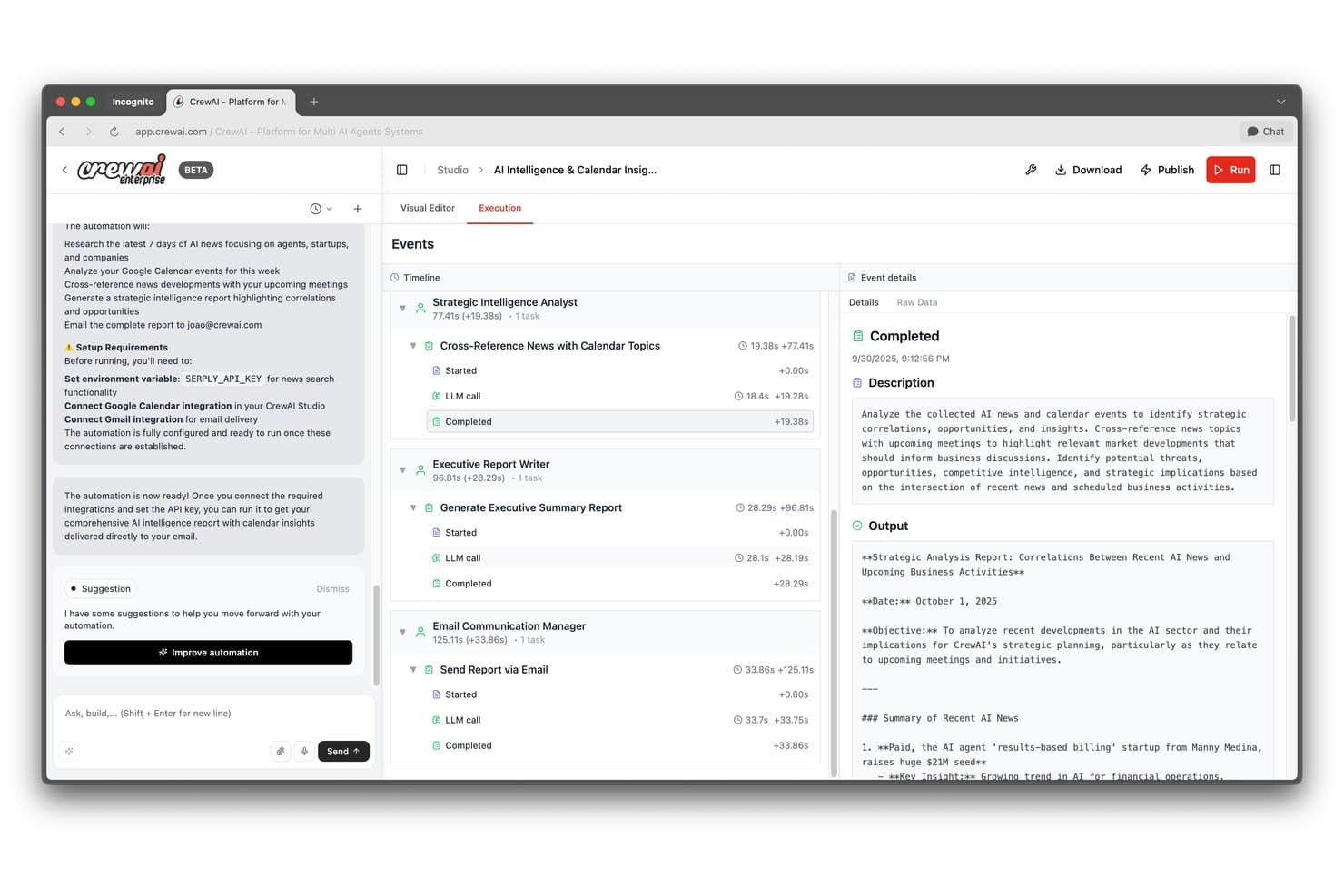This screenshot has height=896, width=1344.
Task: Click the Strategic Intelligence Analyst agent icon
Action: tap(420, 309)
